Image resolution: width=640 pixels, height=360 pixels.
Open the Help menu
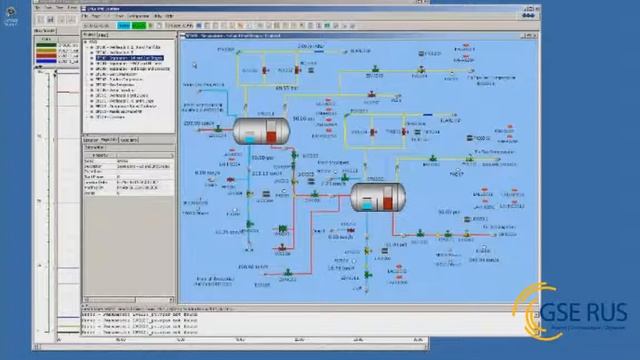169,16
